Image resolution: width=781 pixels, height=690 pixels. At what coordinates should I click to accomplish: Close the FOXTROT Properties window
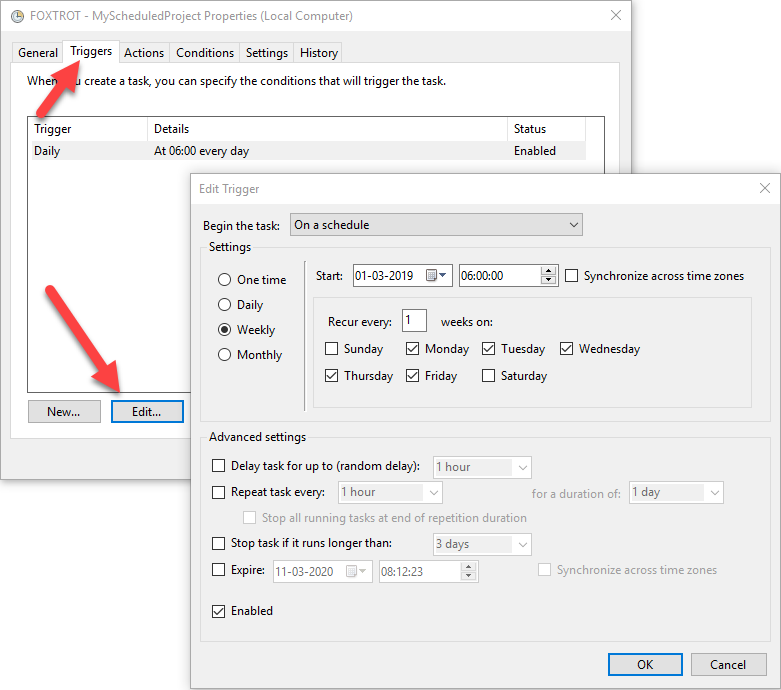tap(616, 15)
